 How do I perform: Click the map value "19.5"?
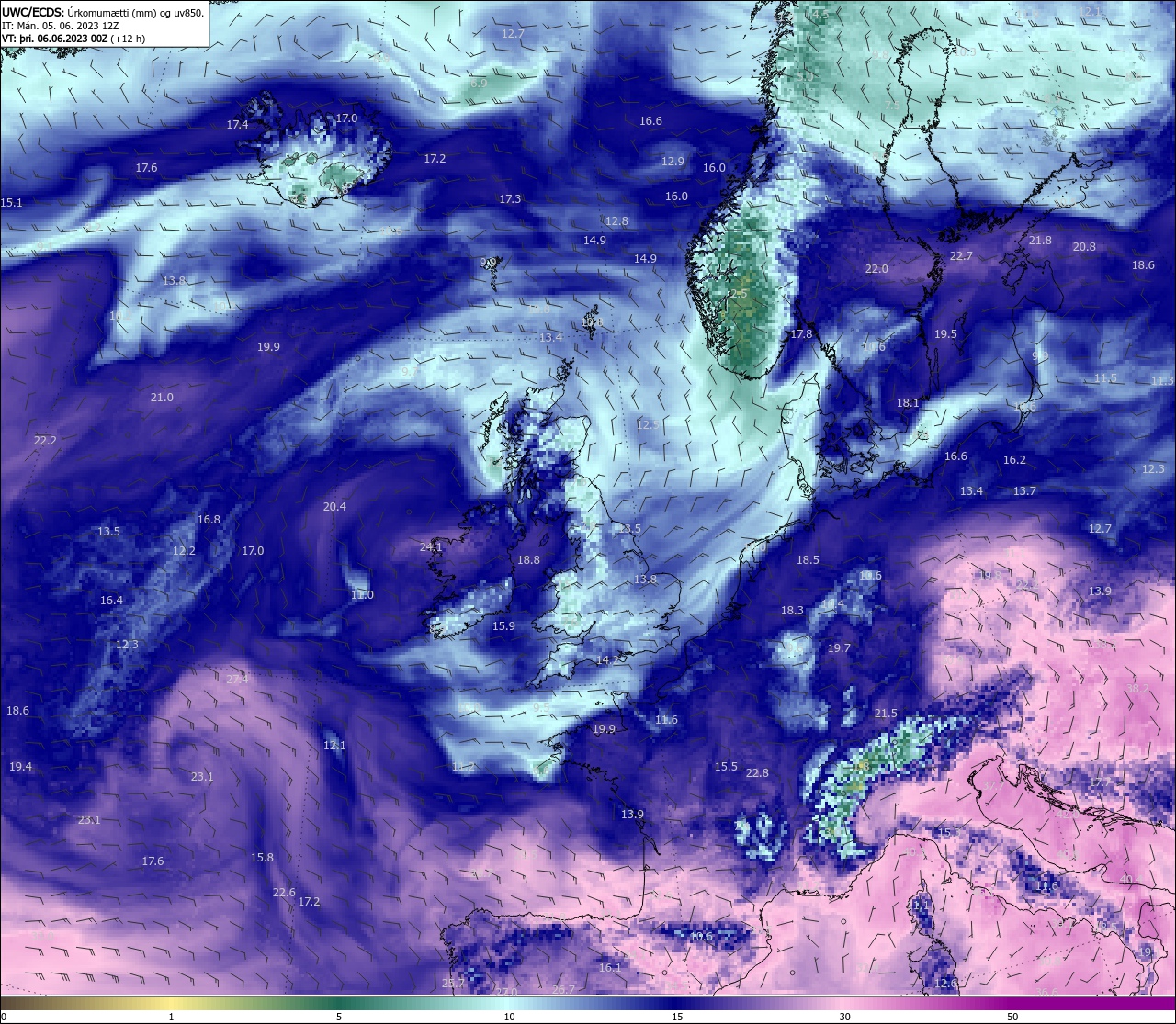[x=945, y=333]
